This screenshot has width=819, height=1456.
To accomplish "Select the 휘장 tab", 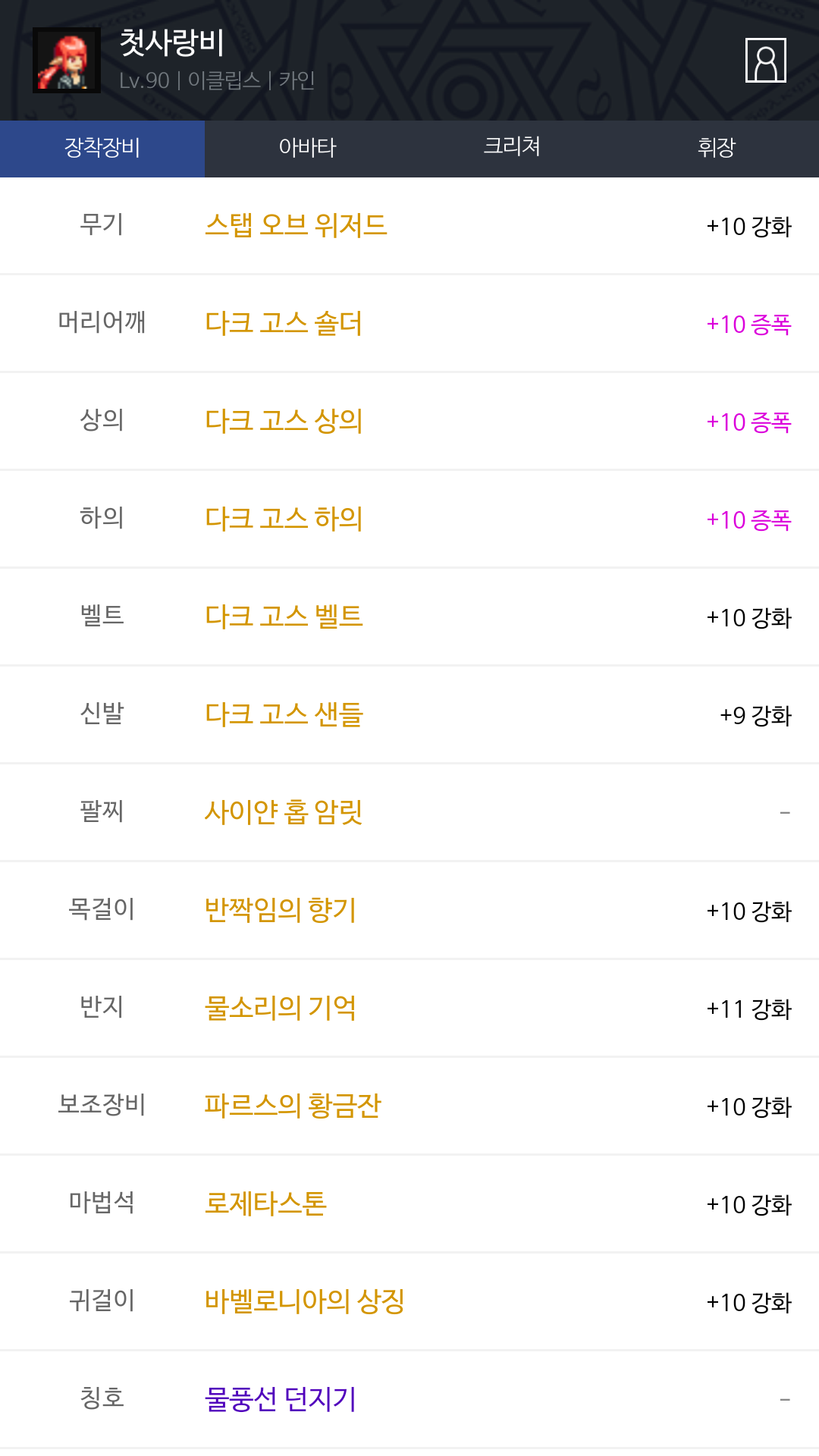I will pos(717,148).
